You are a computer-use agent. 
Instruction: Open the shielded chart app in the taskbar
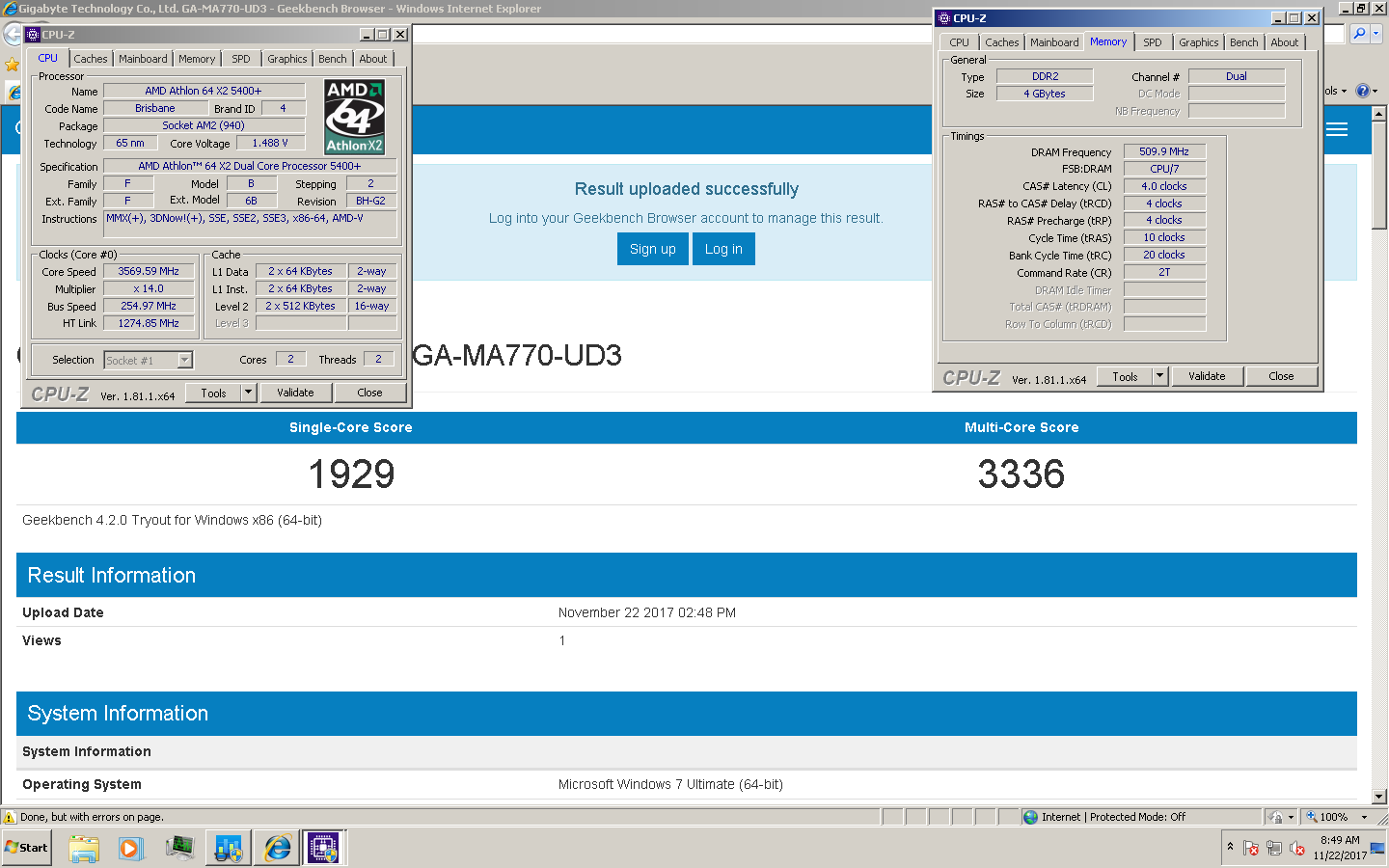(x=229, y=849)
